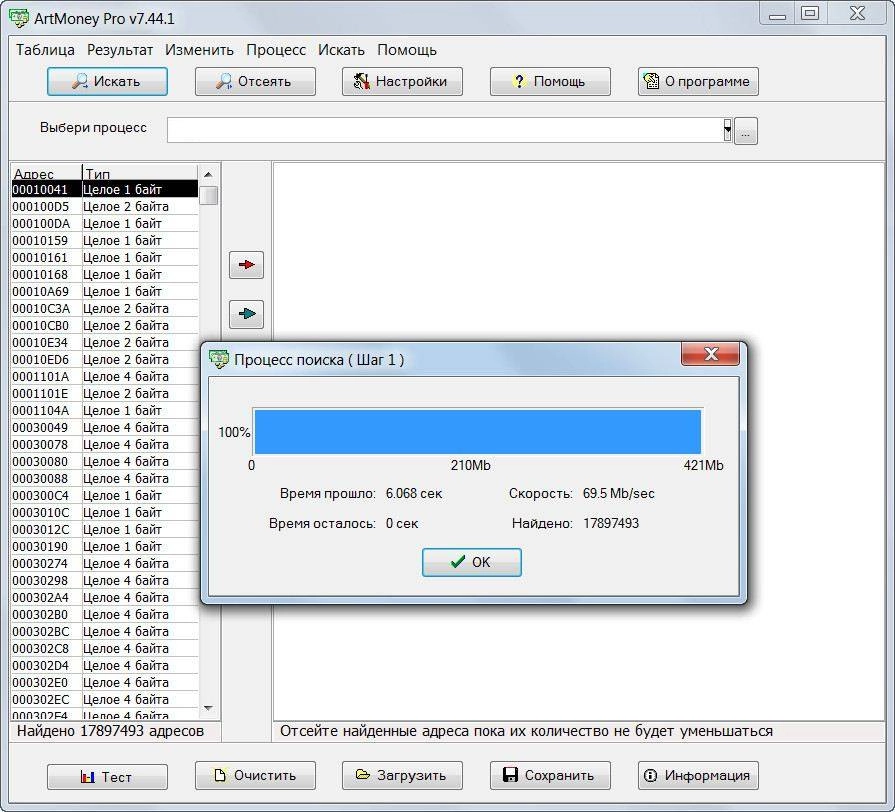This screenshot has height=812, width=895.
Task: Select address row 00010168
Action: [x=105, y=274]
